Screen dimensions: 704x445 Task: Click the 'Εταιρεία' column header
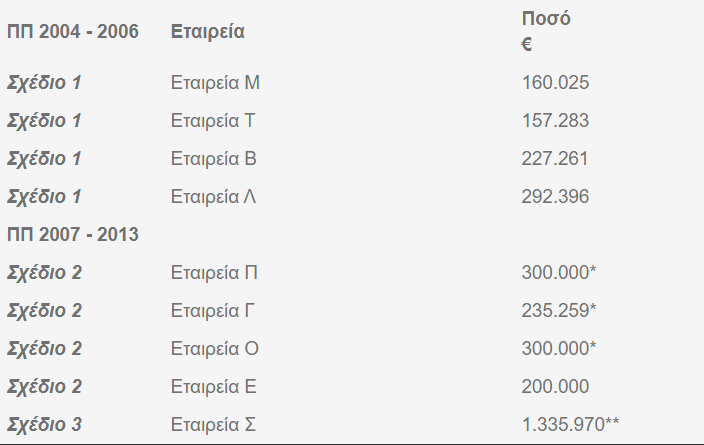(207, 32)
